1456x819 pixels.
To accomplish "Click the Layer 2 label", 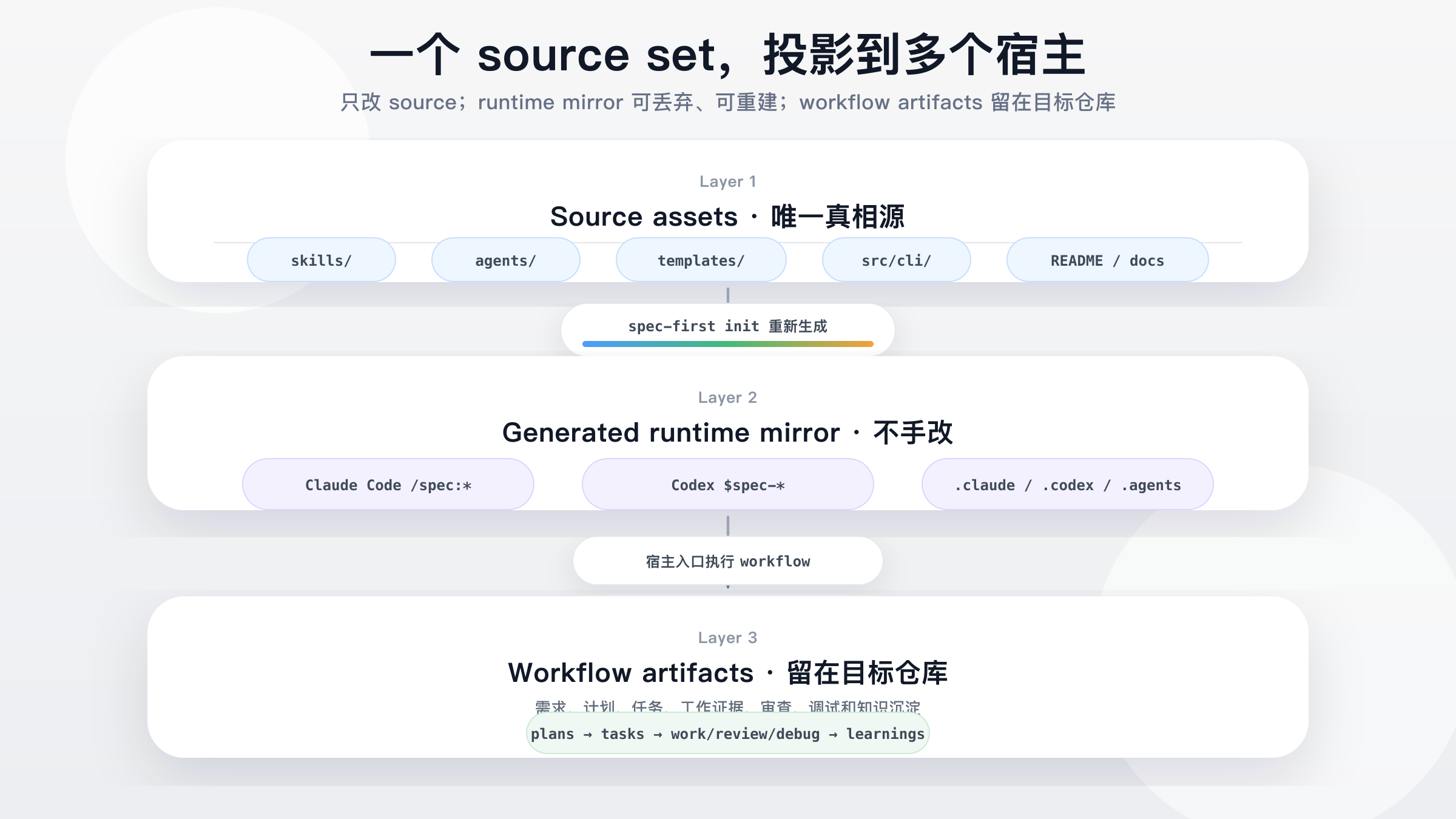I will pos(728,397).
